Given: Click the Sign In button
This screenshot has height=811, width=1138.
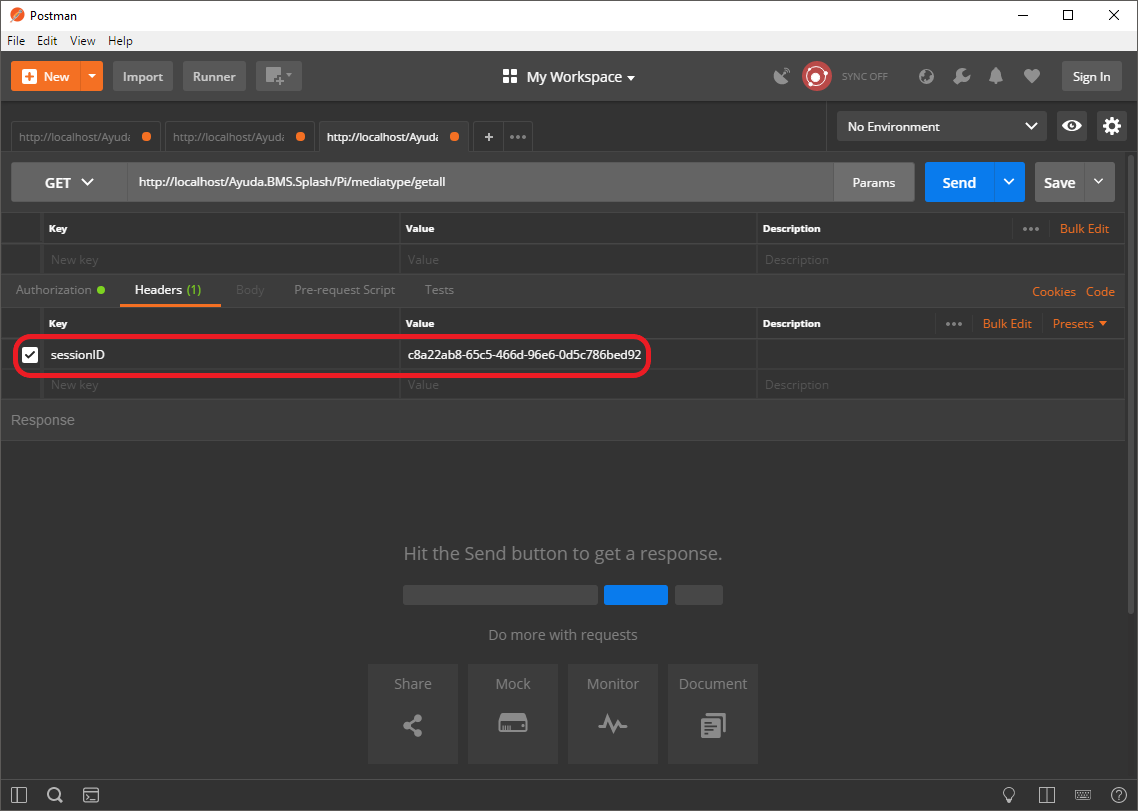Looking at the screenshot, I should (1092, 76).
